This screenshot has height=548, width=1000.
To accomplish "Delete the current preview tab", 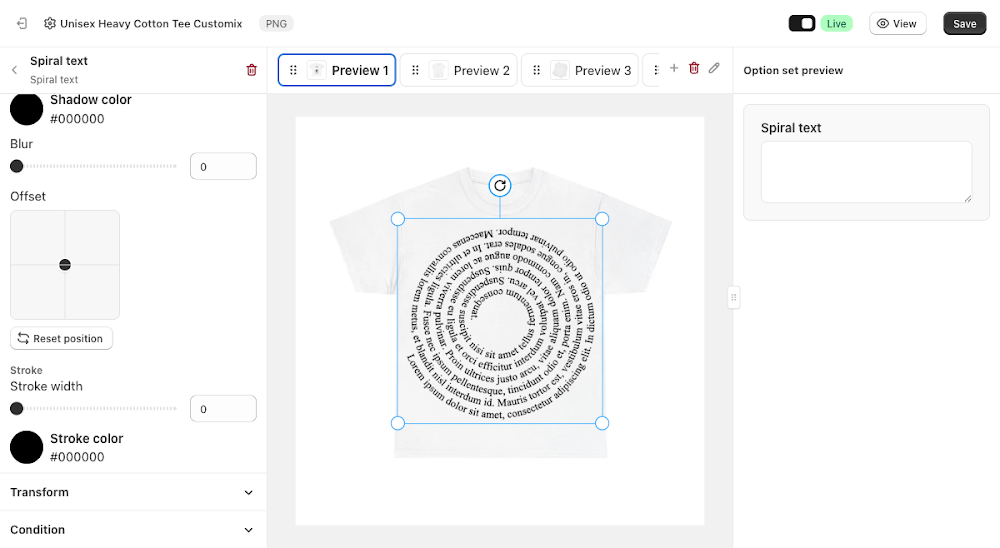I will click(694, 68).
